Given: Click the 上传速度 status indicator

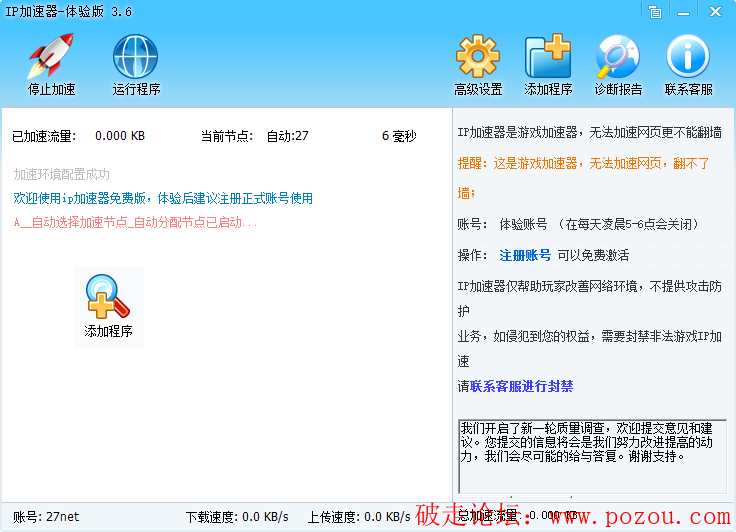Looking at the screenshot, I should [x=358, y=517].
